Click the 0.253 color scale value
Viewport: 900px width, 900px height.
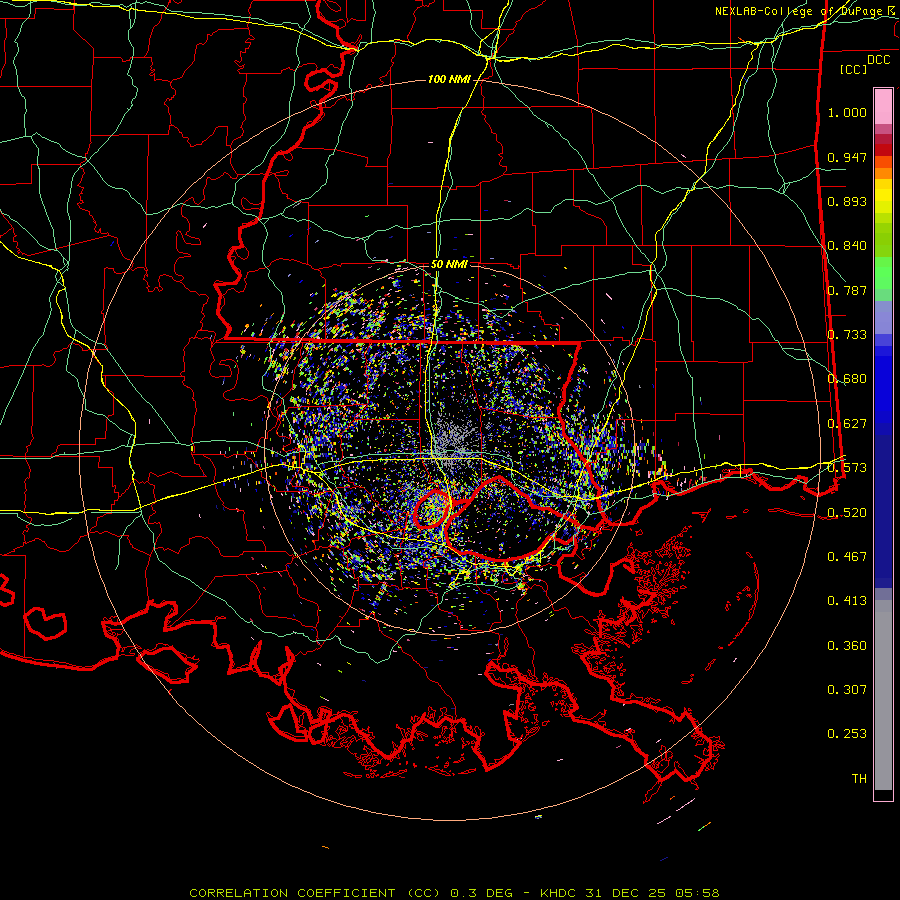(847, 734)
